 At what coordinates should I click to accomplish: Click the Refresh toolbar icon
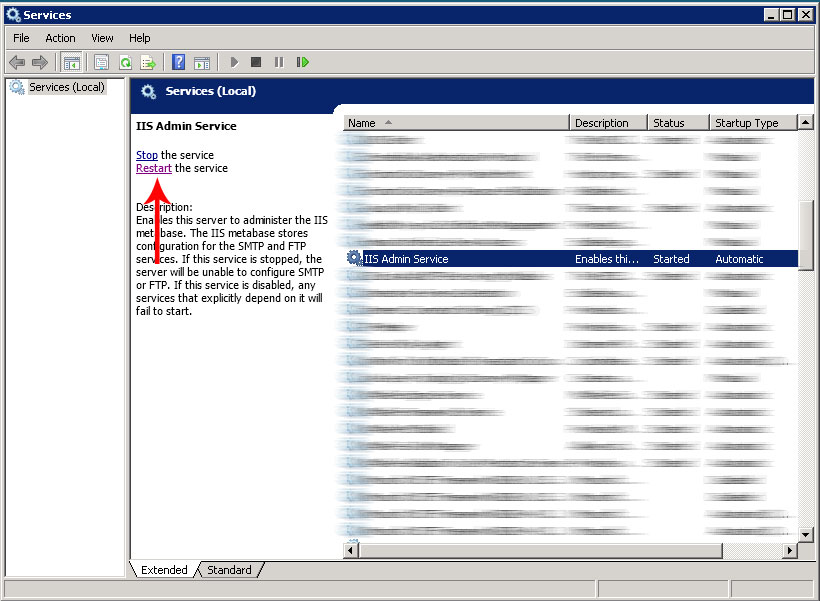pyautogui.click(x=126, y=63)
